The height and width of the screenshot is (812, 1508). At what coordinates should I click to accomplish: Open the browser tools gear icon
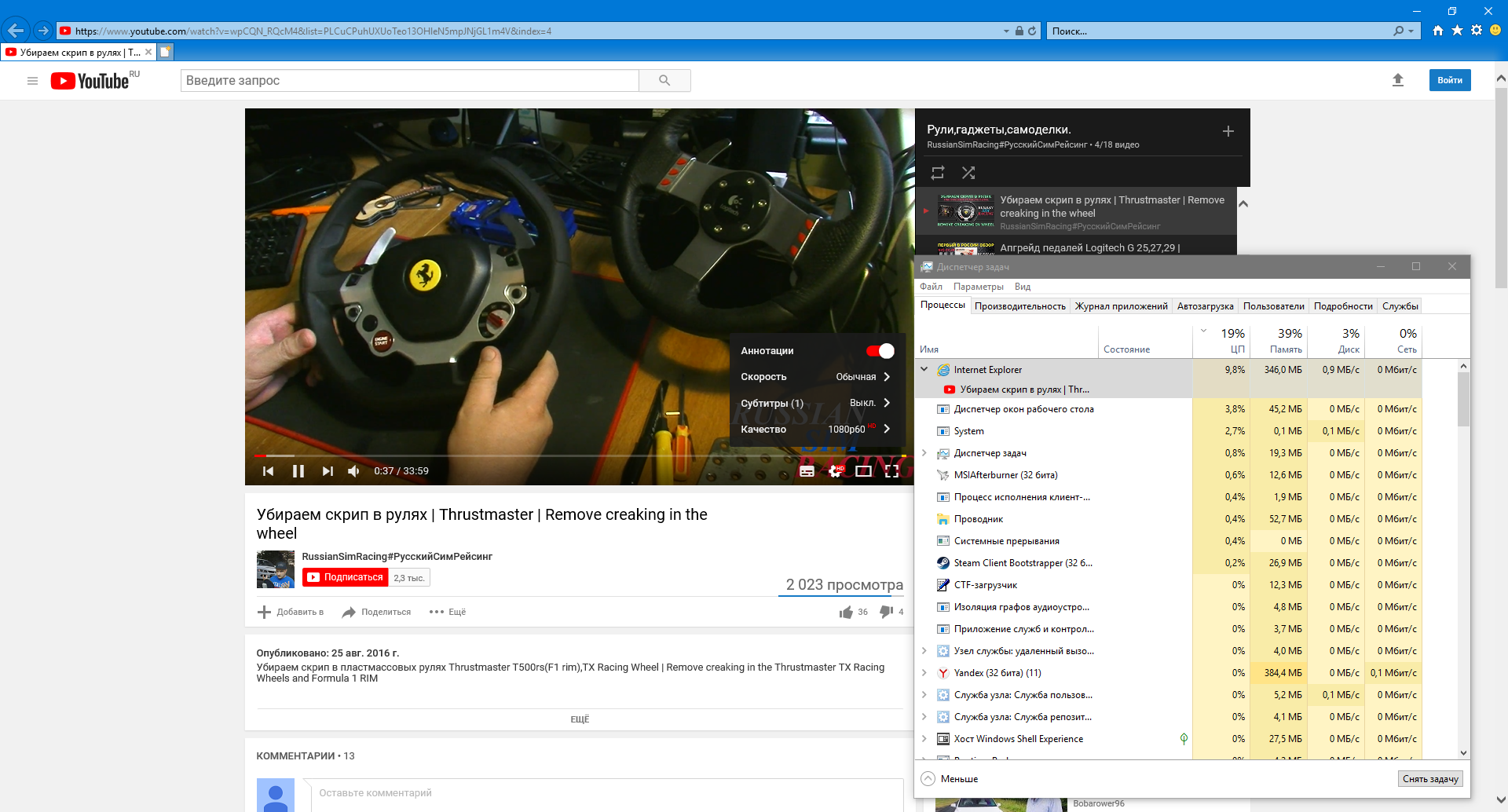tap(1477, 31)
